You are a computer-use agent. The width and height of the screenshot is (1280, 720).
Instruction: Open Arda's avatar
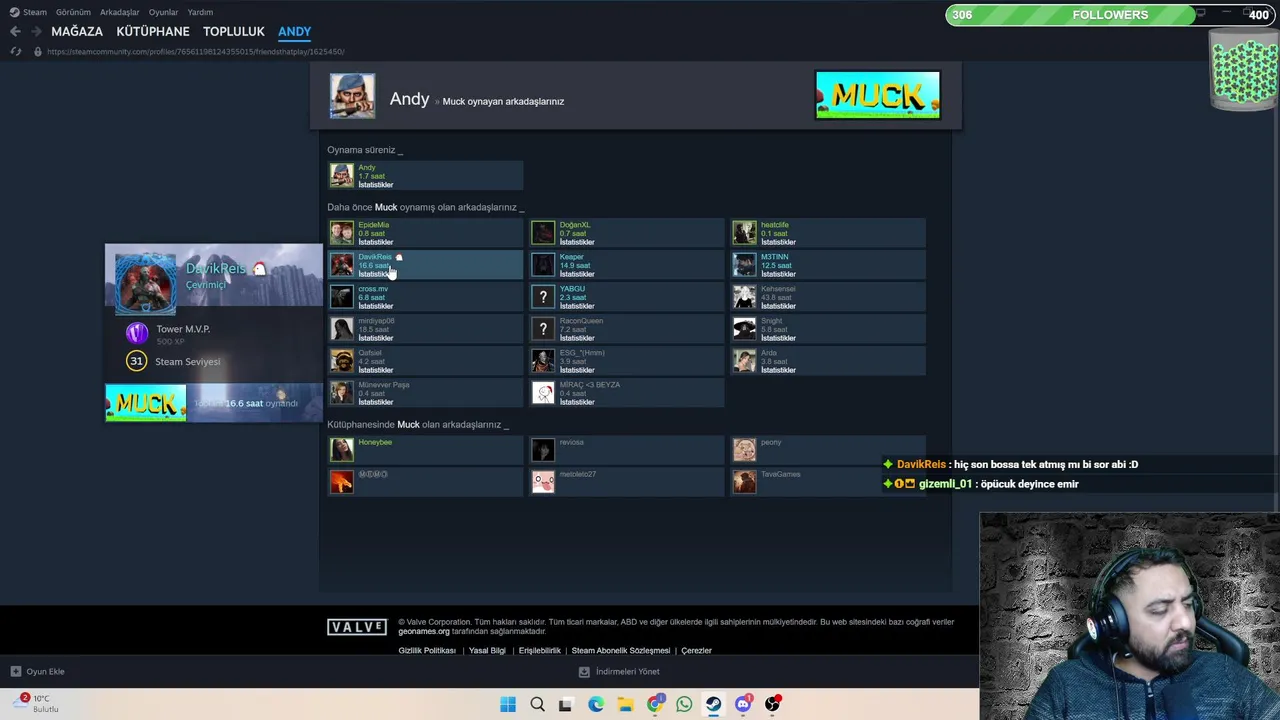tap(744, 361)
